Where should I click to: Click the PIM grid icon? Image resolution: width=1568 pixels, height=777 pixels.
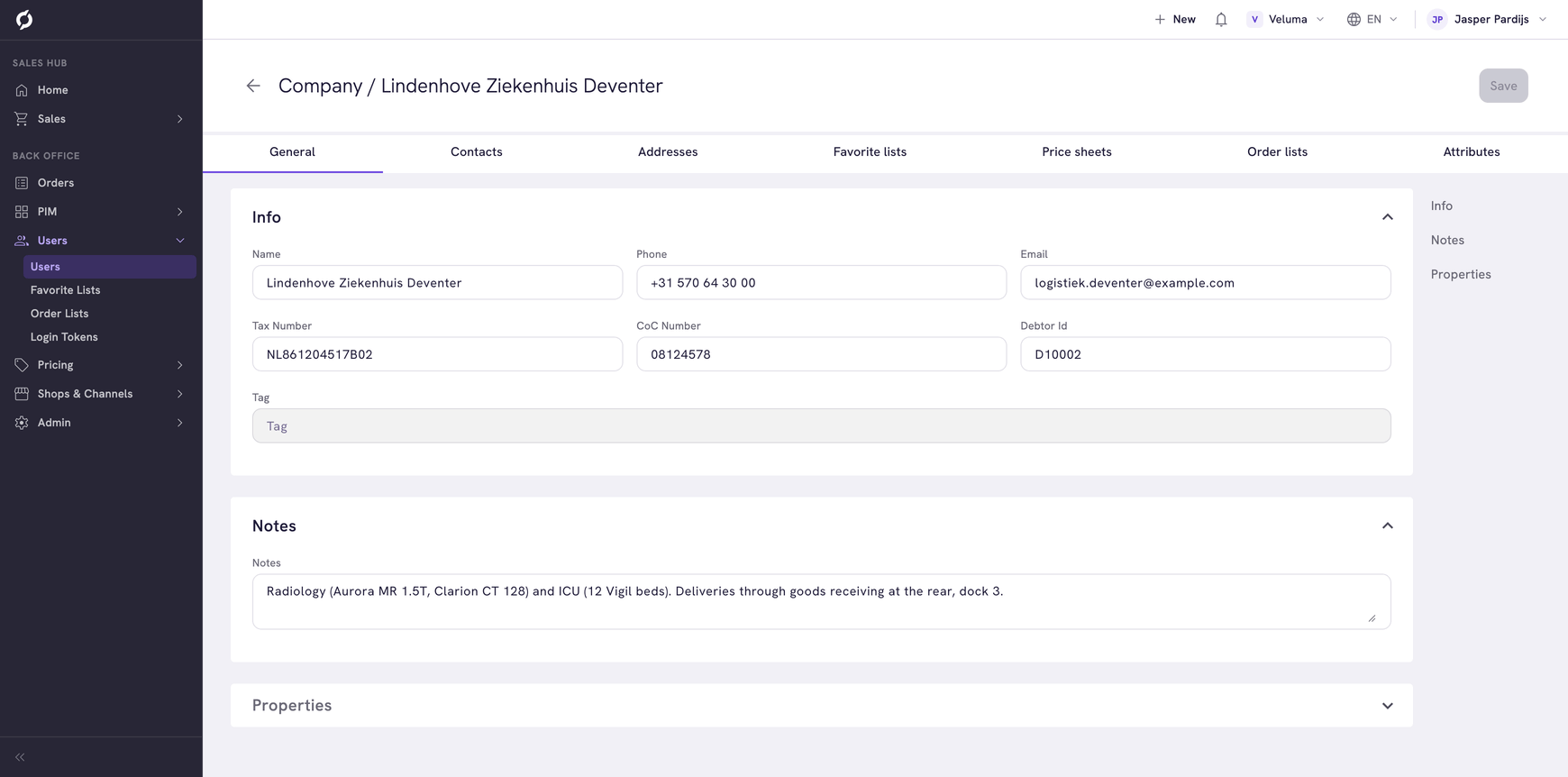click(22, 212)
